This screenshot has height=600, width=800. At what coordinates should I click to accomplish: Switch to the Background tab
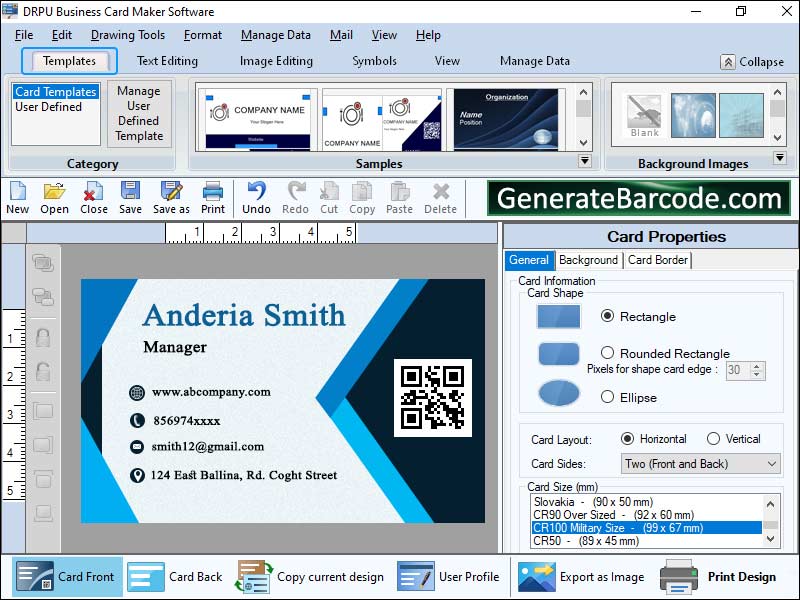pos(588,260)
